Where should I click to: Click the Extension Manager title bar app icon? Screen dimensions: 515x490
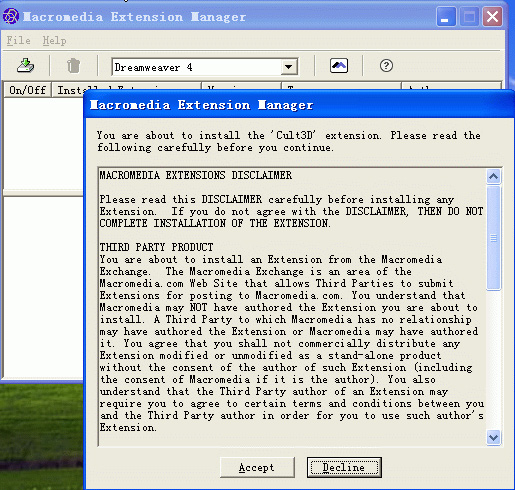(10, 16)
